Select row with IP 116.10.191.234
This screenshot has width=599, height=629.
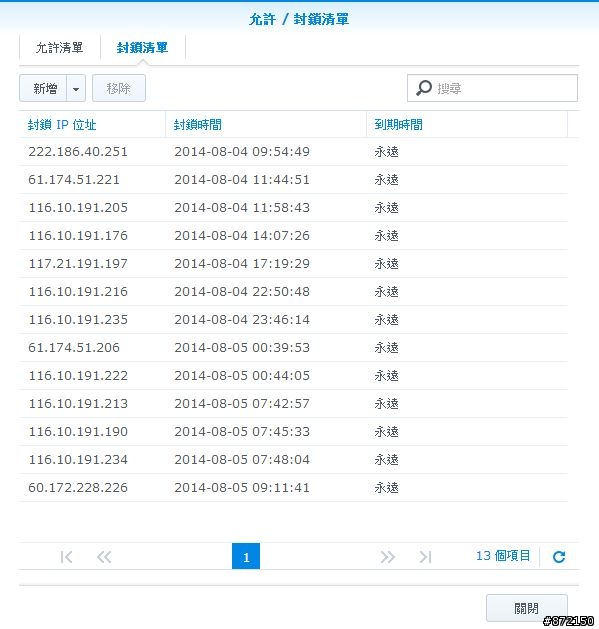click(x=293, y=460)
